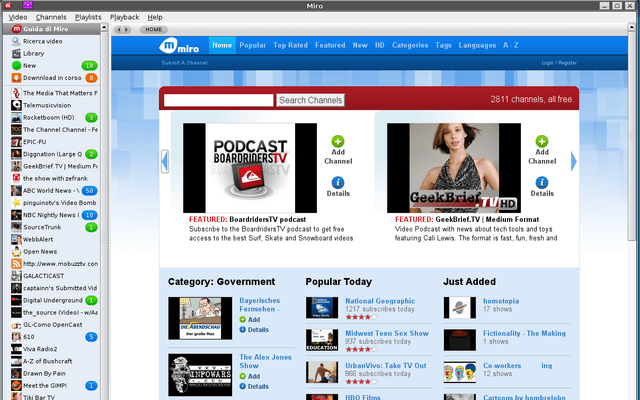Open the Categories tab on the site
Screen dimensions: 640x400
410,45
